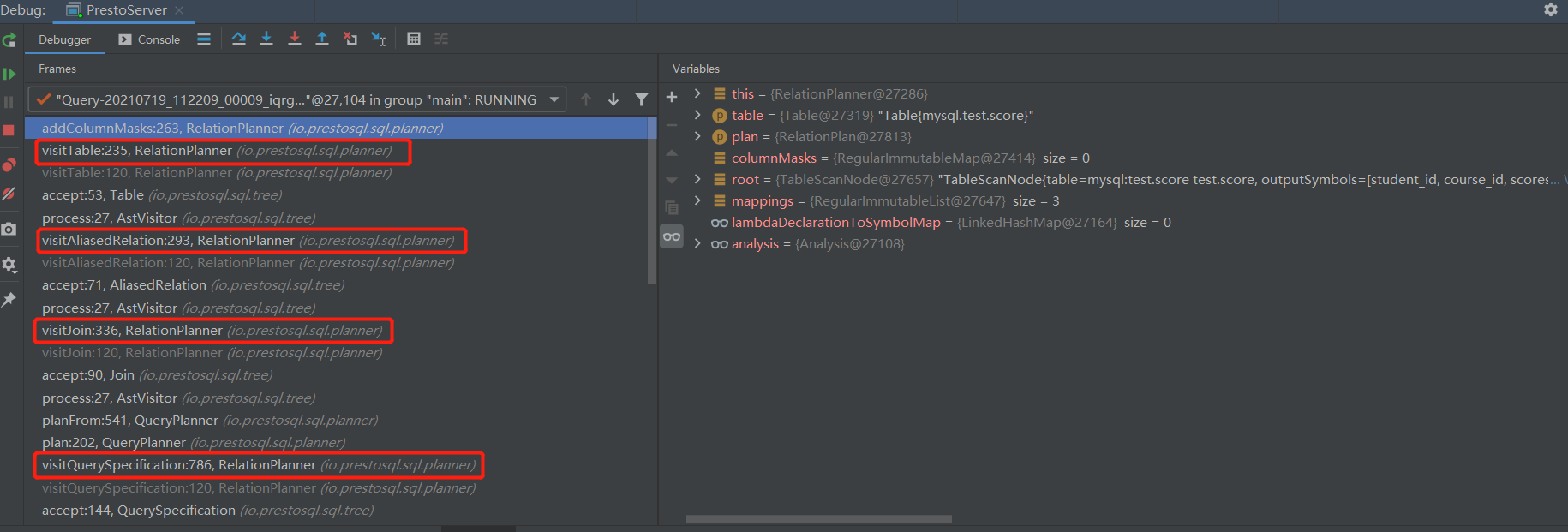This screenshot has height=532, width=1568.
Task: Select lambdaDeclarationToSymbolMap watch row
Action: click(x=1126, y=222)
